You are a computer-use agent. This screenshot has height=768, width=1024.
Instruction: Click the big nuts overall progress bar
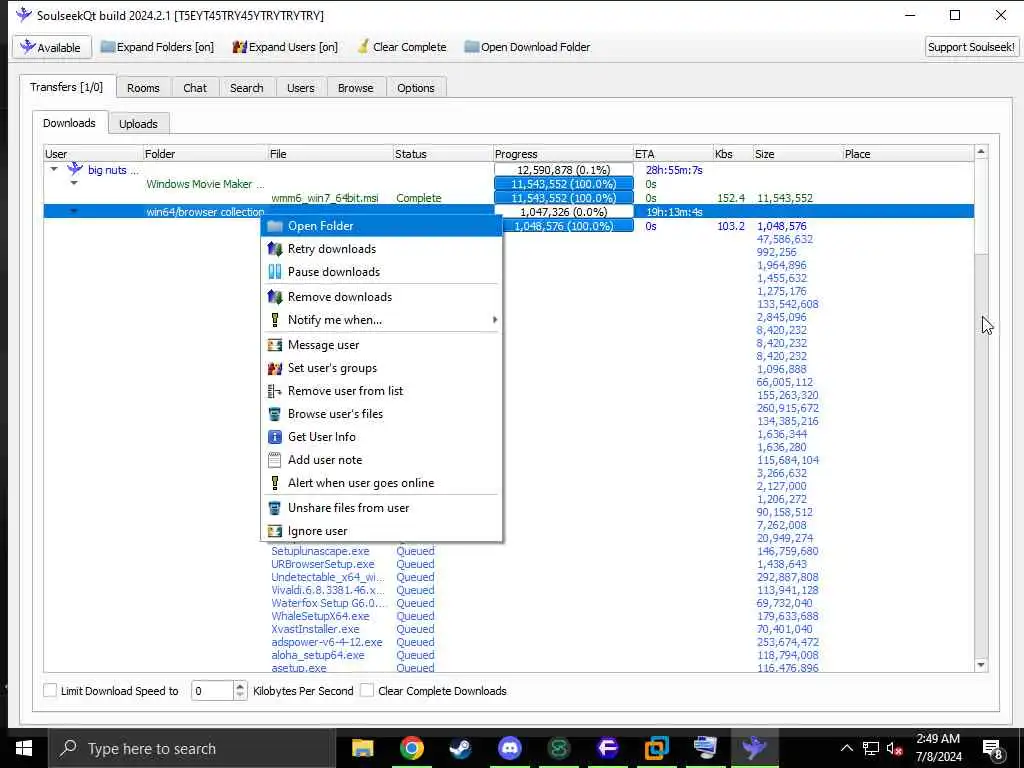(x=564, y=170)
